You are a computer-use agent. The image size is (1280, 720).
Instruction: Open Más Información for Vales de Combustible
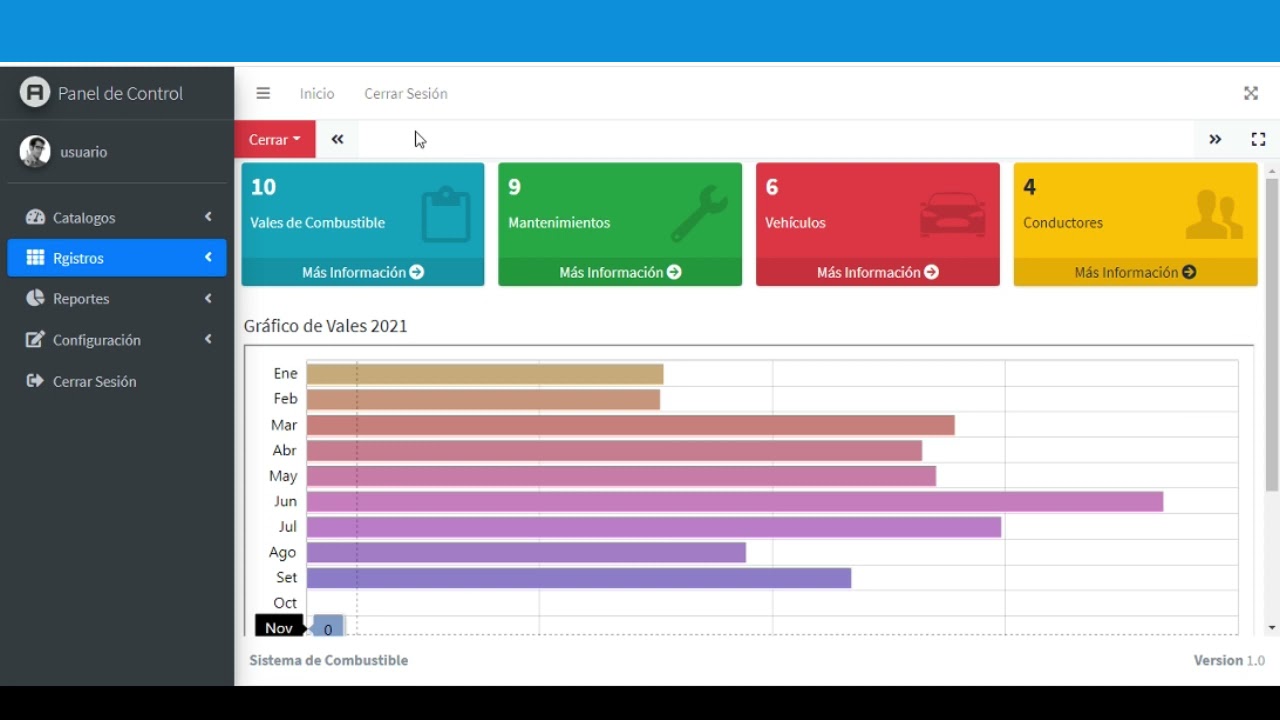coord(363,272)
